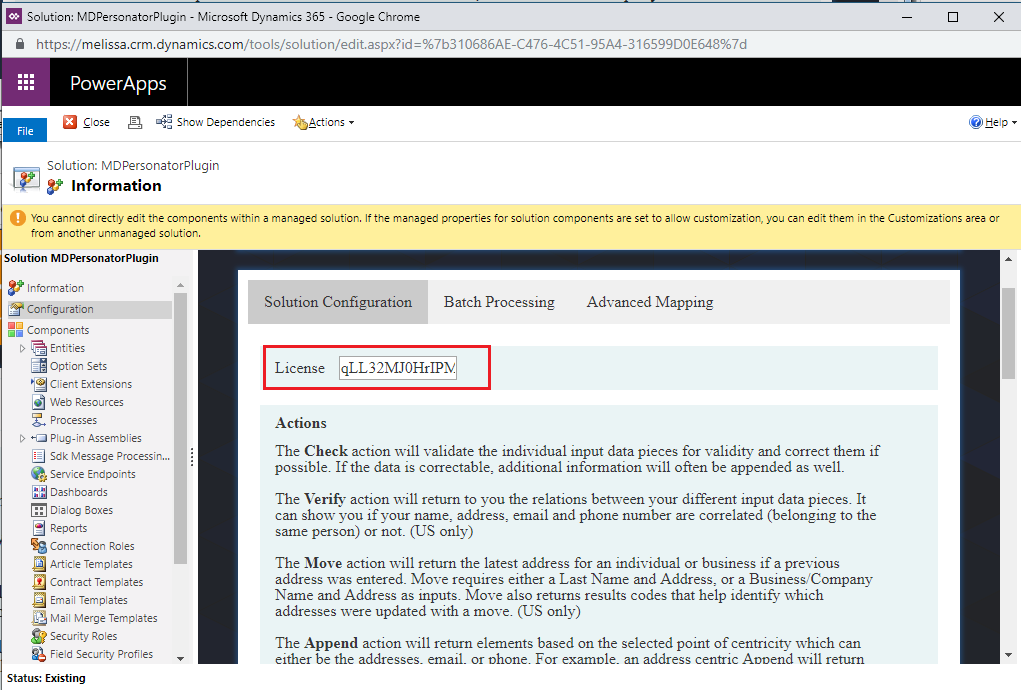The height and width of the screenshot is (691, 1023).
Task: Click the blue File button
Action: (x=25, y=131)
